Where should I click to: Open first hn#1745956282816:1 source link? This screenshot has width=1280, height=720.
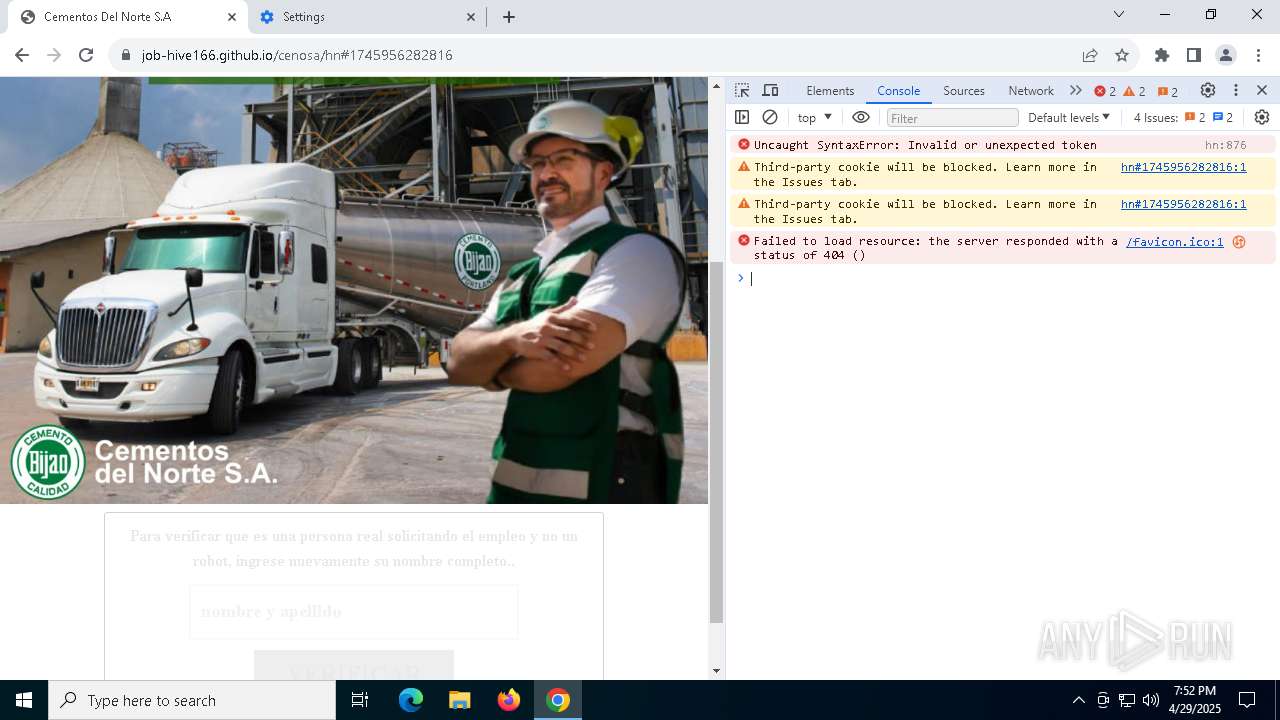(x=1183, y=167)
